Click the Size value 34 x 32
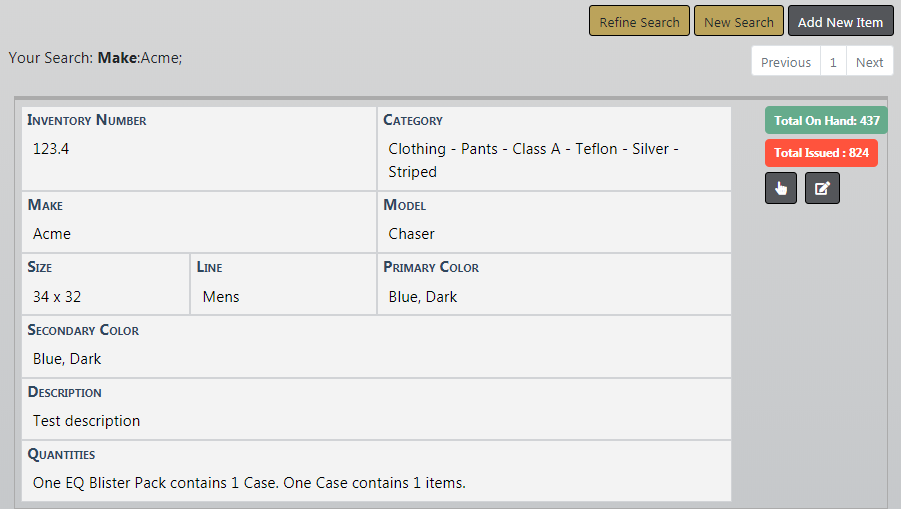The image size is (901, 509). click(57, 296)
